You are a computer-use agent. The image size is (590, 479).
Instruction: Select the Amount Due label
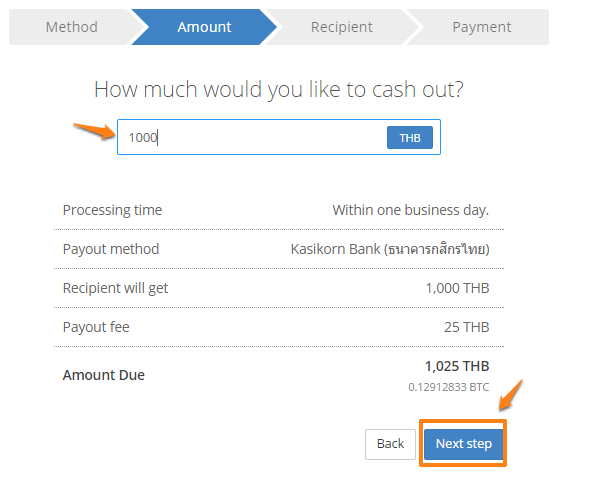103,375
